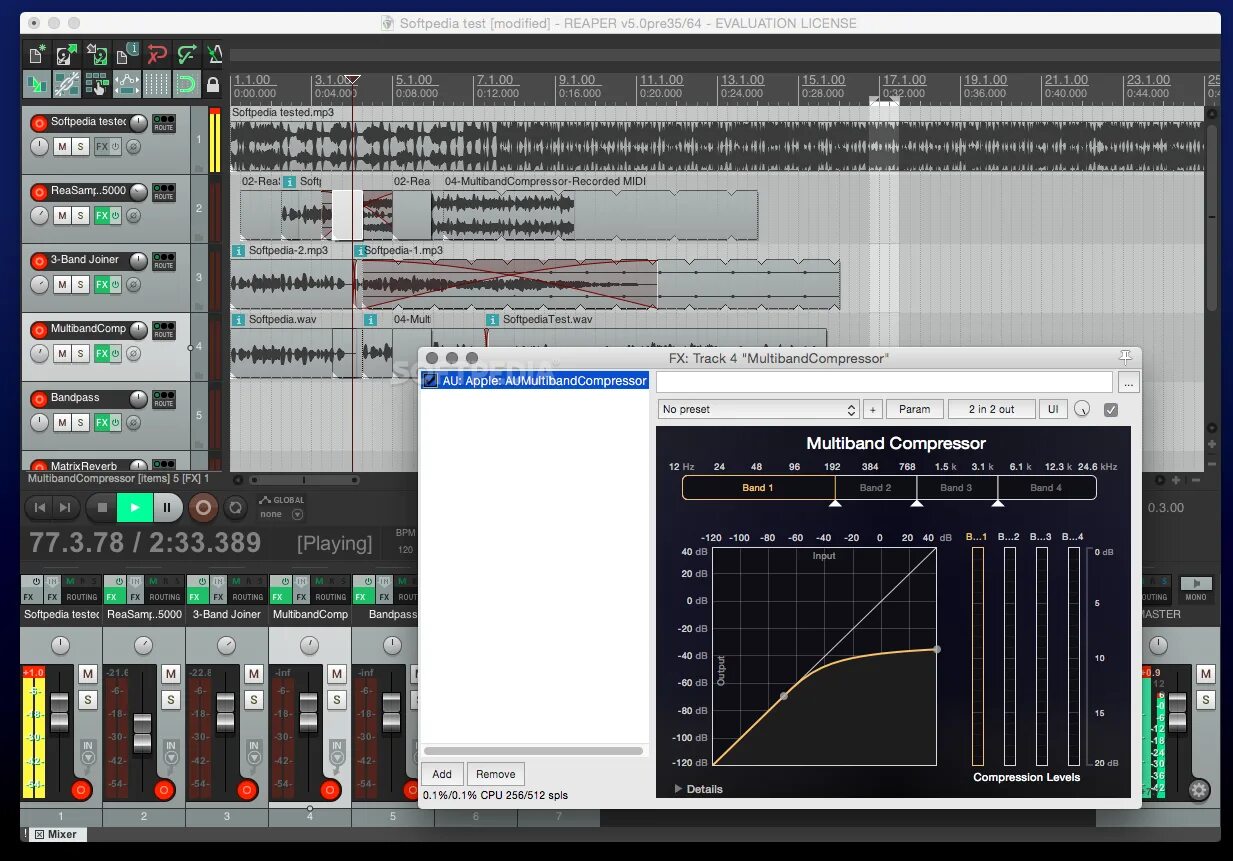The width and height of the screenshot is (1233, 861).
Task: Open project settings toolbar icon
Action: 127,55
